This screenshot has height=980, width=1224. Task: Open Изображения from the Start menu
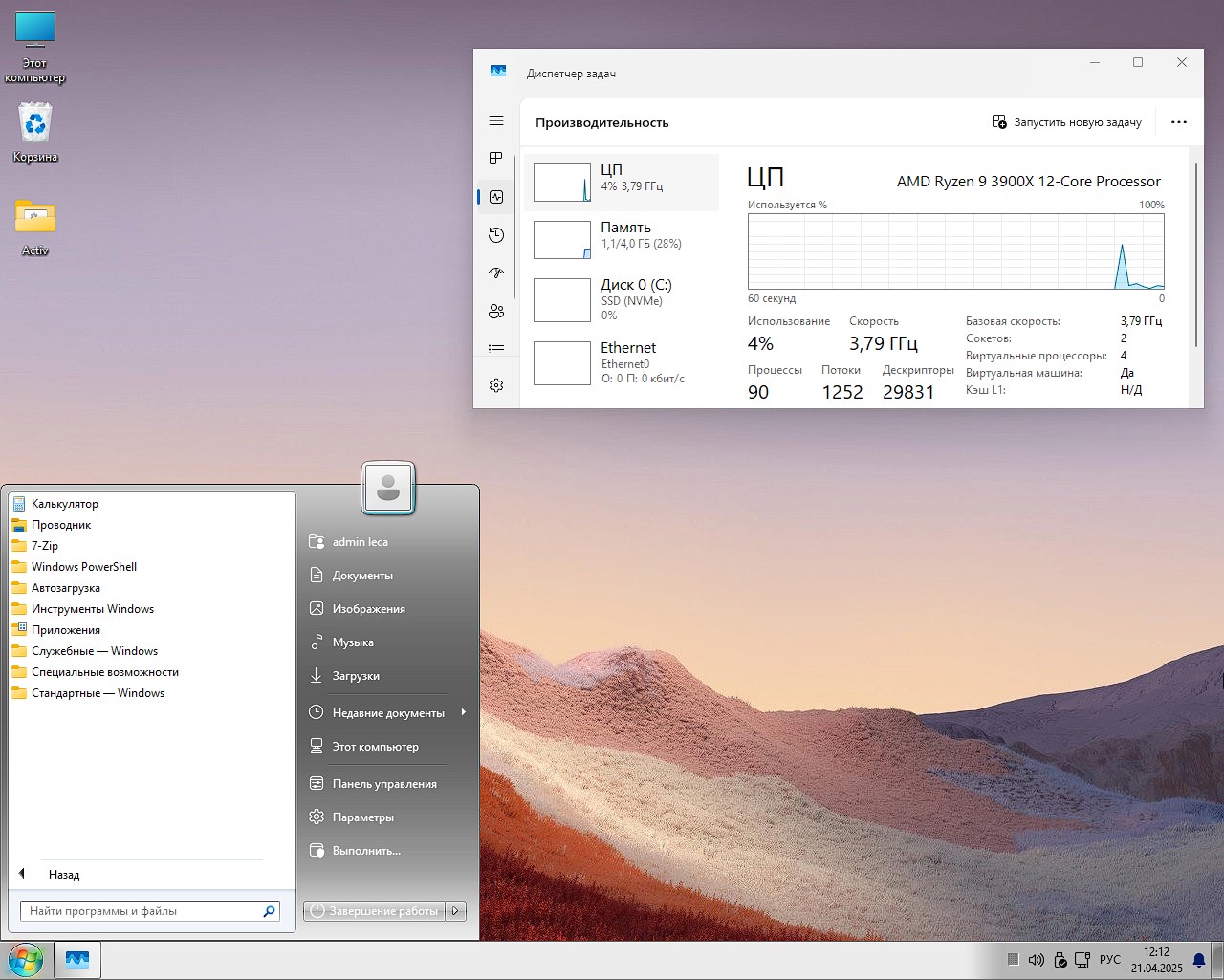pos(387,609)
